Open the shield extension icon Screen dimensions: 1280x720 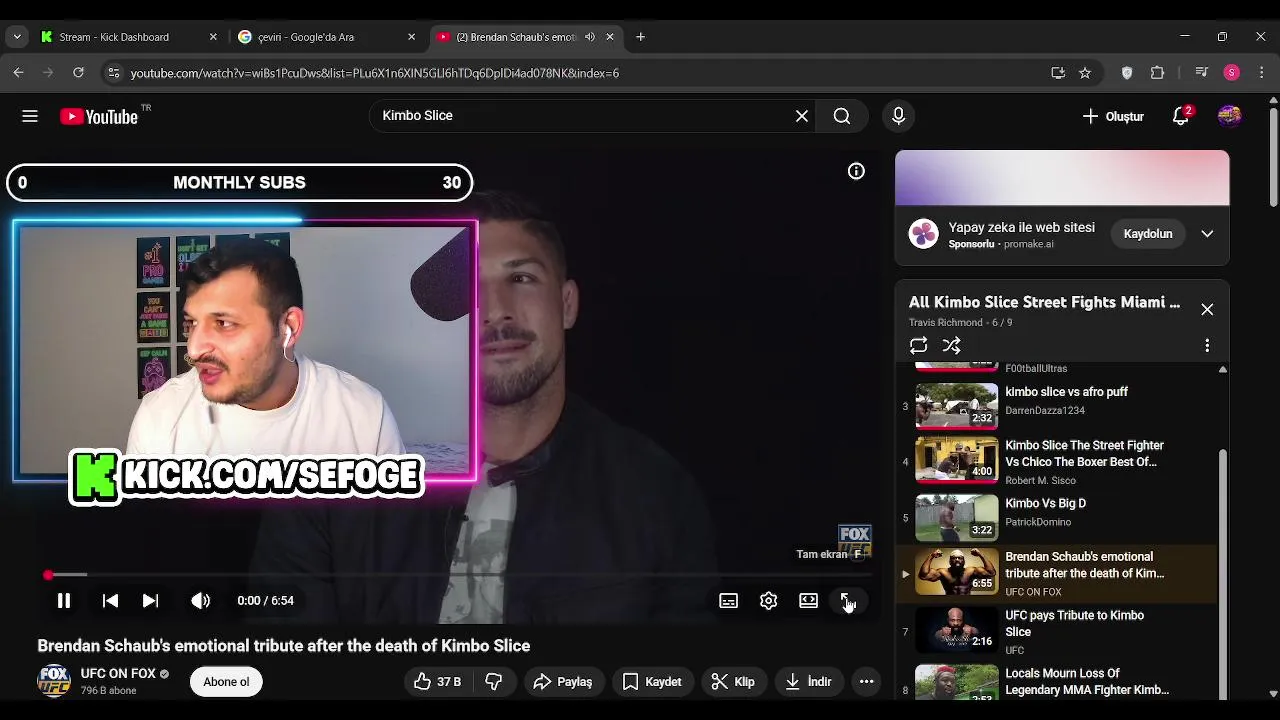click(1127, 73)
